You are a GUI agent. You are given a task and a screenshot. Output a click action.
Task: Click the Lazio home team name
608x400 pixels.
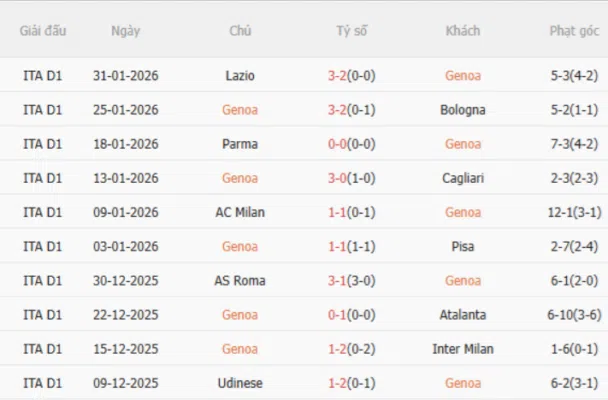[240, 76]
